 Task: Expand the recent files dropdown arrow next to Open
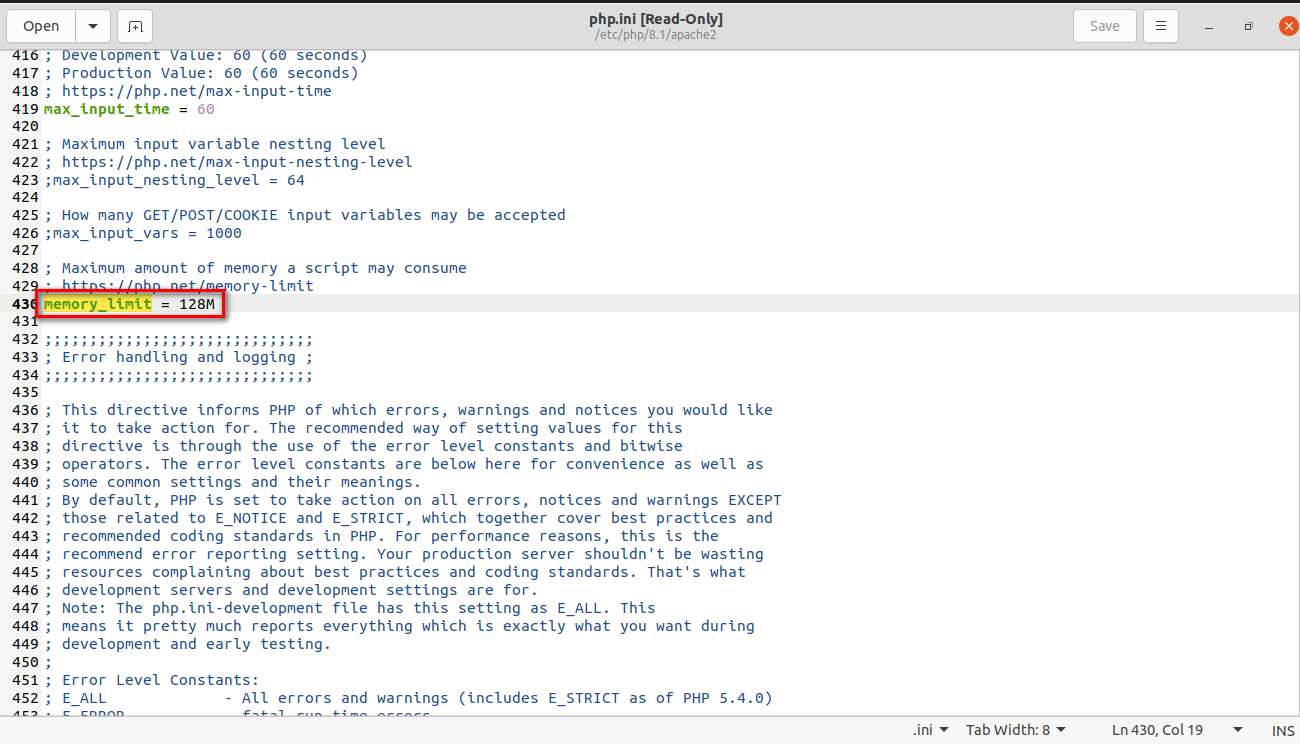click(x=93, y=26)
